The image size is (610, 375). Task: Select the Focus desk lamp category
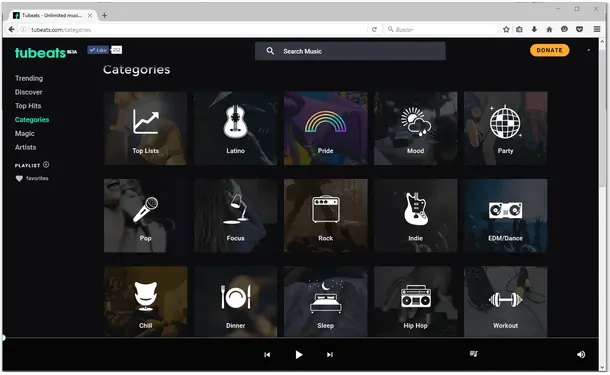click(235, 216)
